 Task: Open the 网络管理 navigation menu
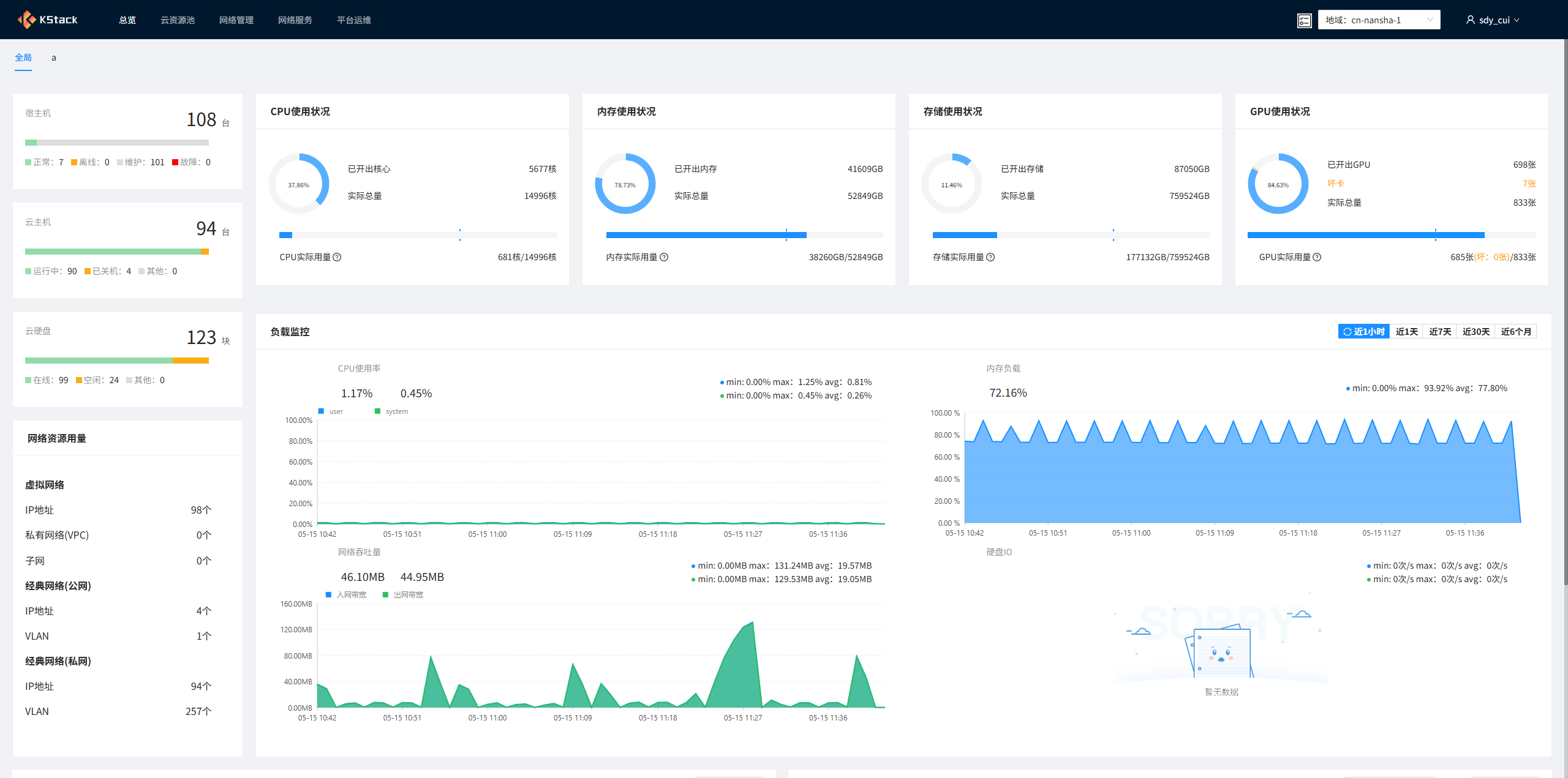tap(236, 20)
